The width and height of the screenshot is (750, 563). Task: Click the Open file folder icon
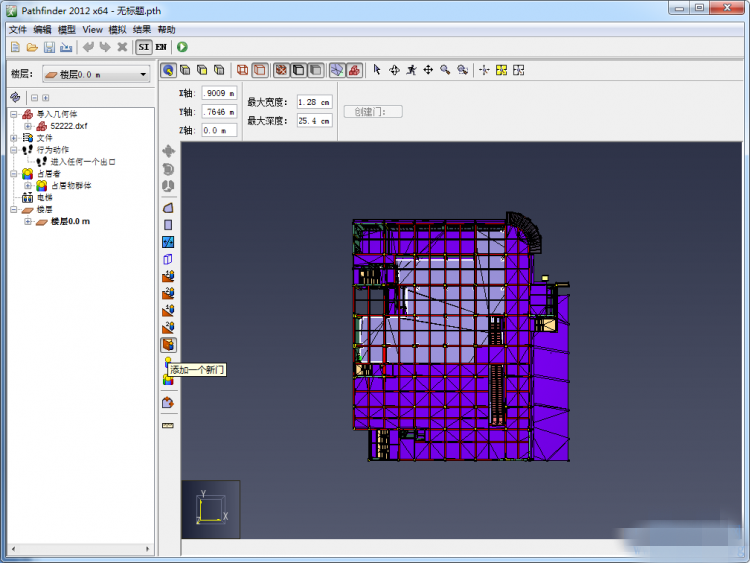tap(32, 47)
